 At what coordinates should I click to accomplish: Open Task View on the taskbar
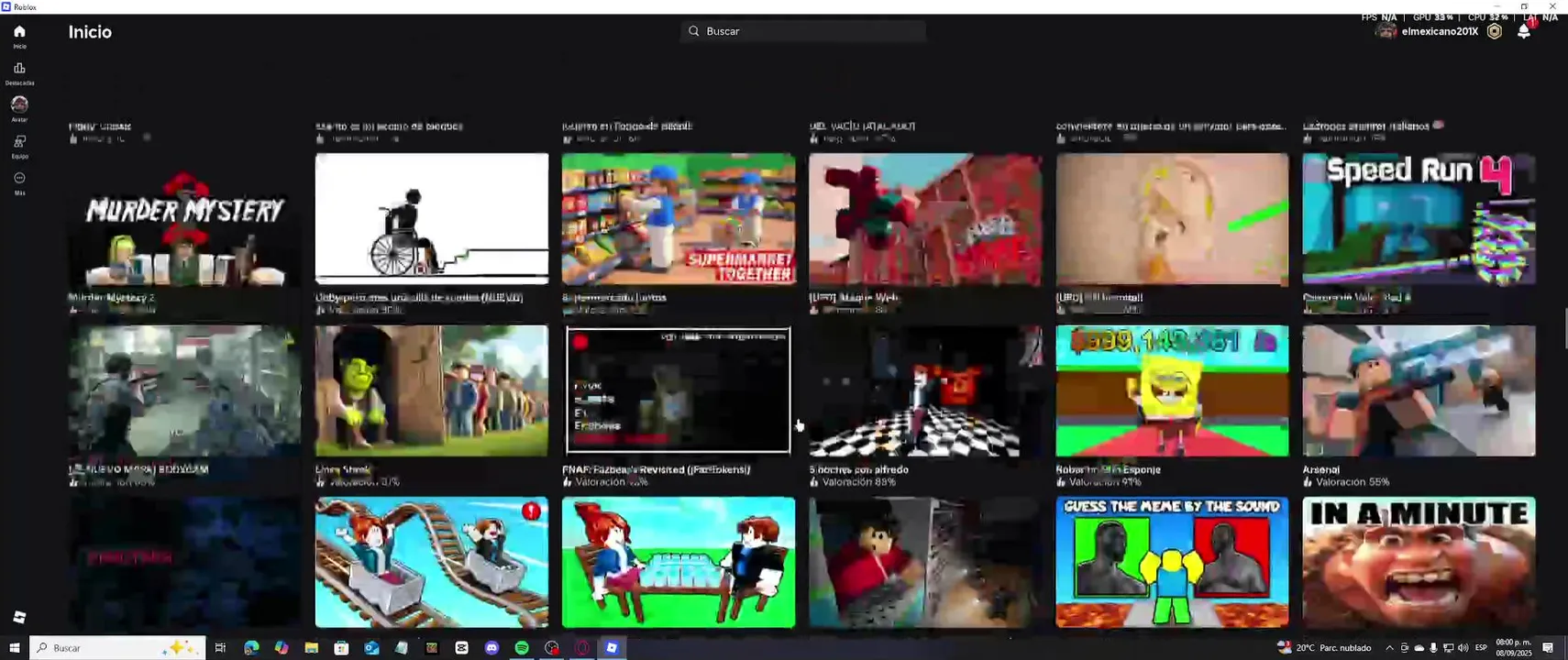(220, 648)
